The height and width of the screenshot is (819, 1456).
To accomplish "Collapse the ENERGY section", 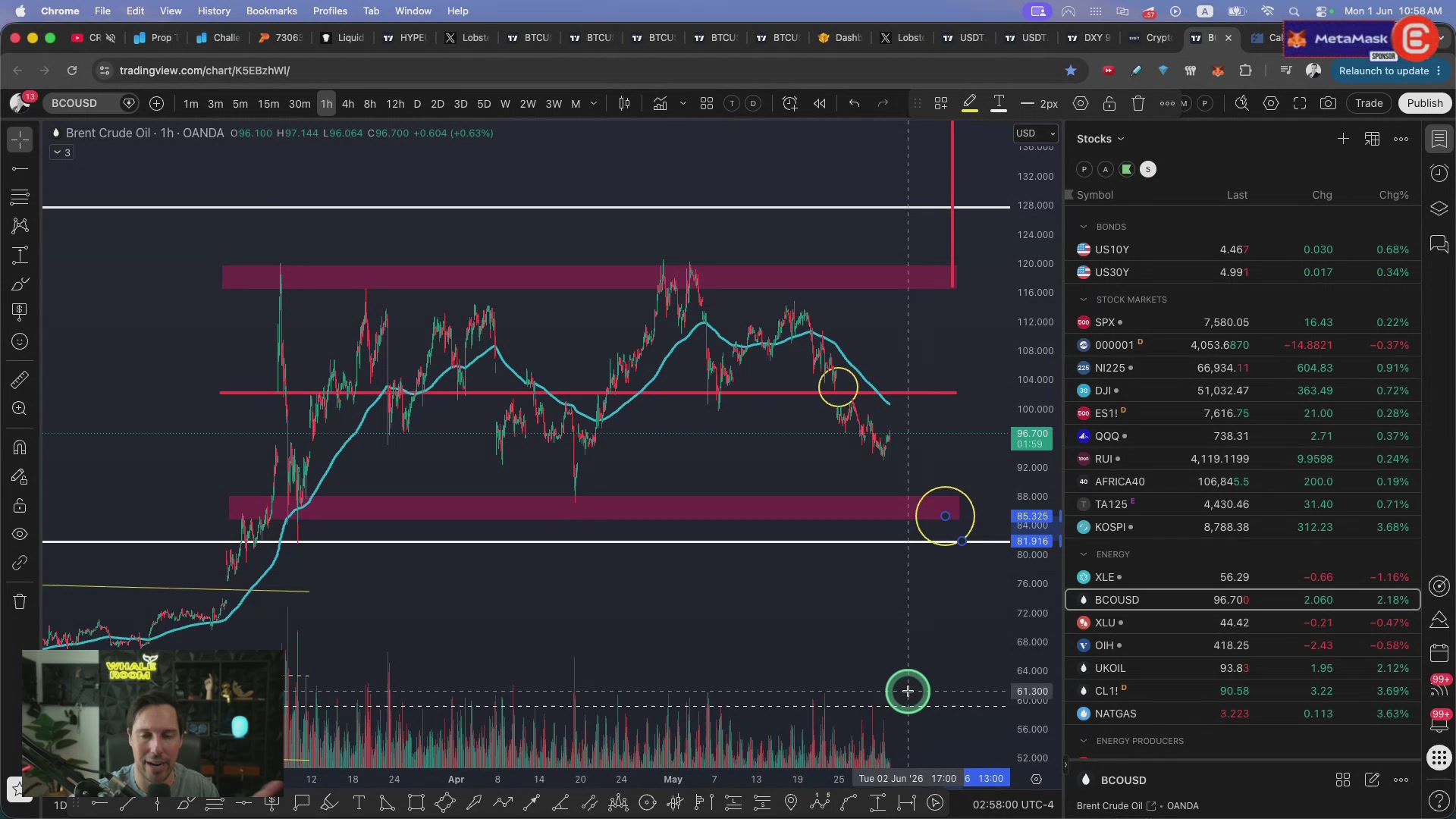I will click(x=1084, y=554).
